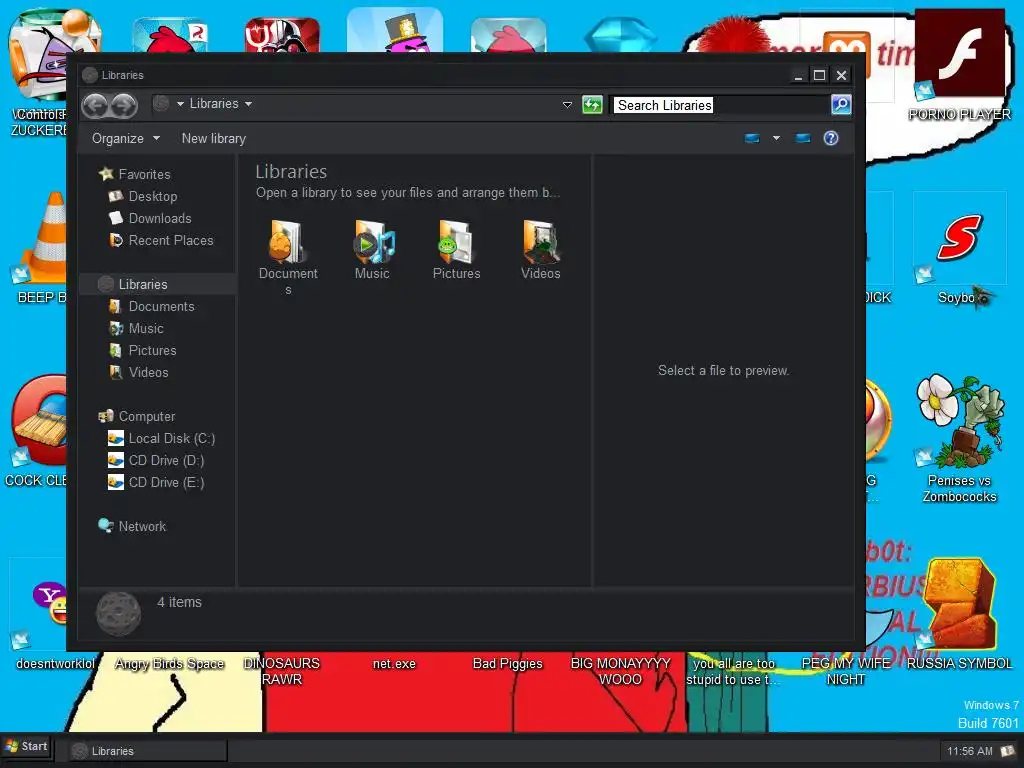Select Favorites in the navigation pane
The image size is (1024, 768).
[144, 174]
